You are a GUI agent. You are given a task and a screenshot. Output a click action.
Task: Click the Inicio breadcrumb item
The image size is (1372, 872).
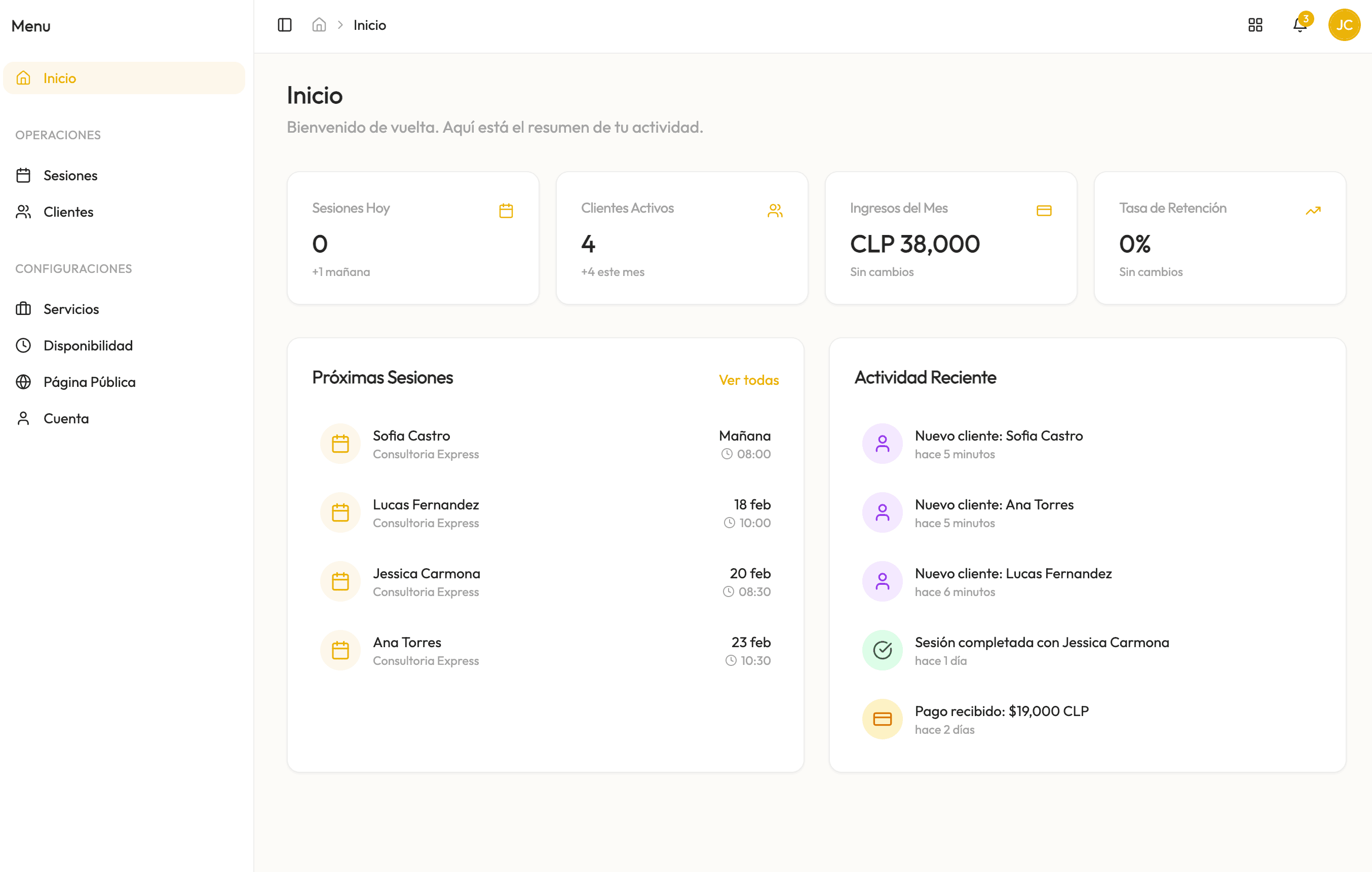[369, 25]
